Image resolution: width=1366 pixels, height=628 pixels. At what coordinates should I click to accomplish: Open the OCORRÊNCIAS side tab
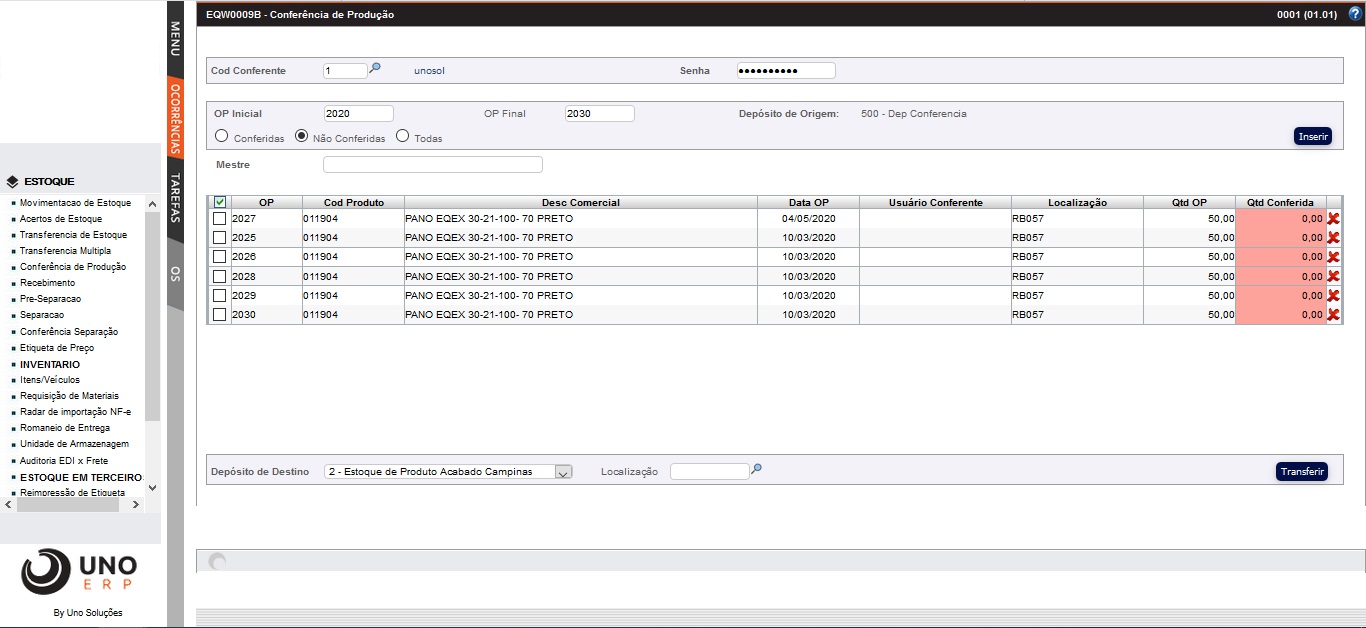[175, 118]
